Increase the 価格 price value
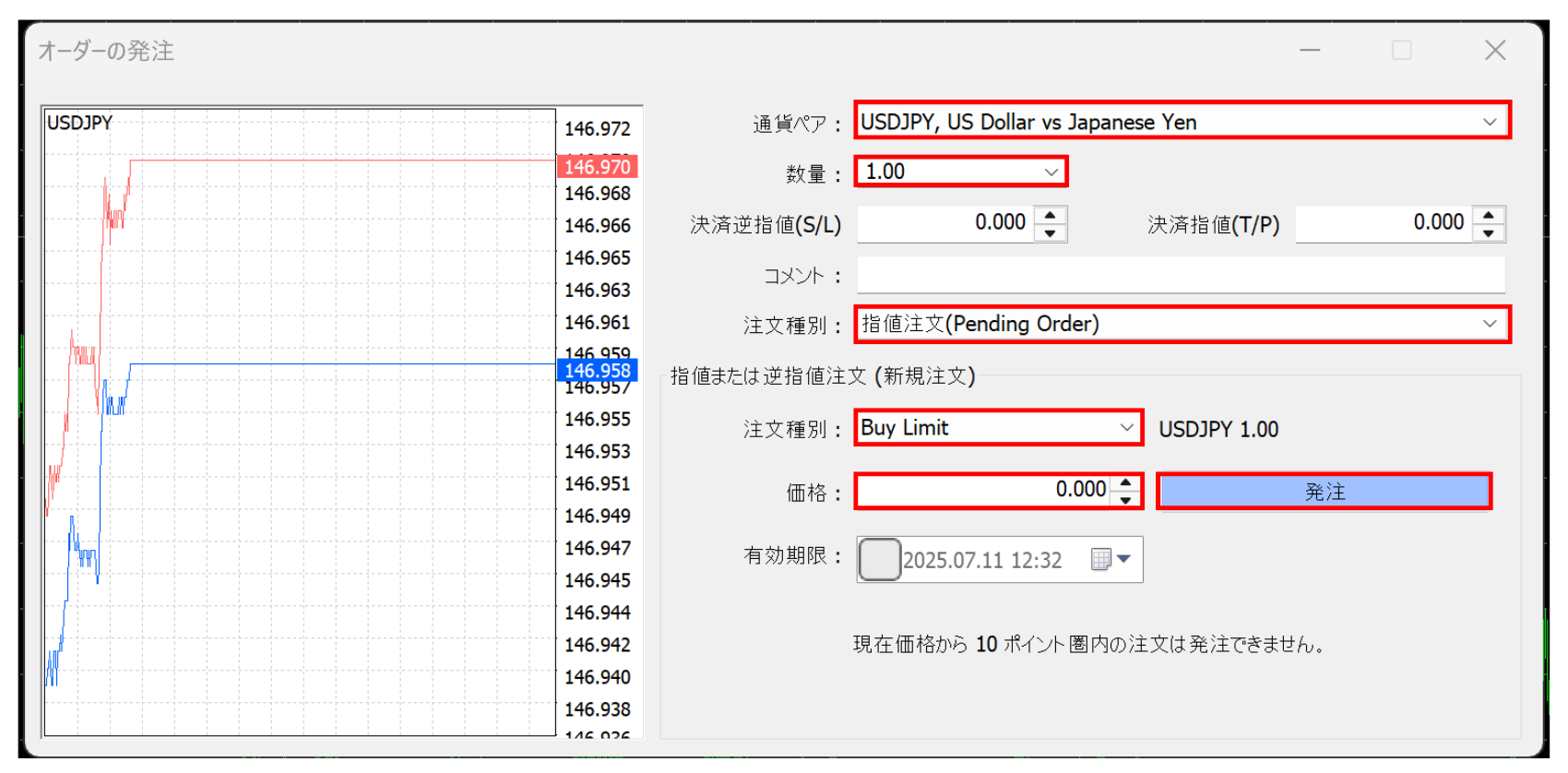Screen dimensions: 1568x773 [x=1125, y=482]
